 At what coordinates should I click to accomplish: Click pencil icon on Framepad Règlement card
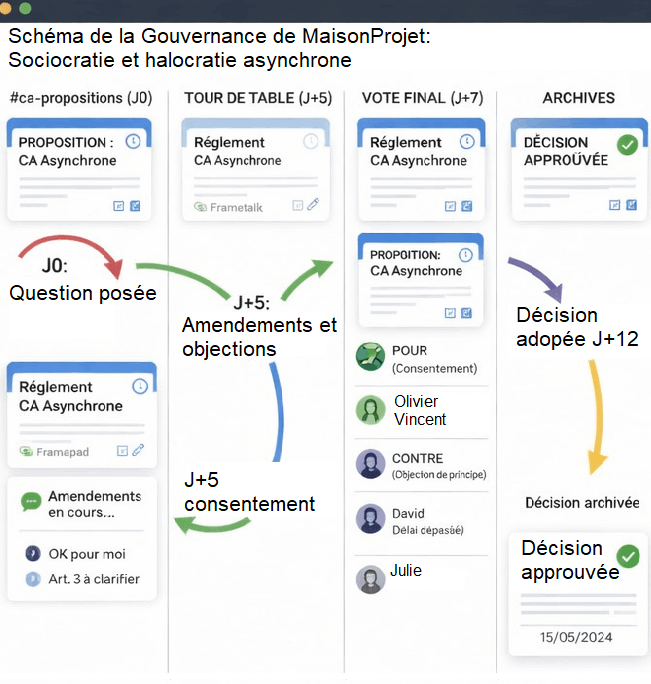click(138, 451)
